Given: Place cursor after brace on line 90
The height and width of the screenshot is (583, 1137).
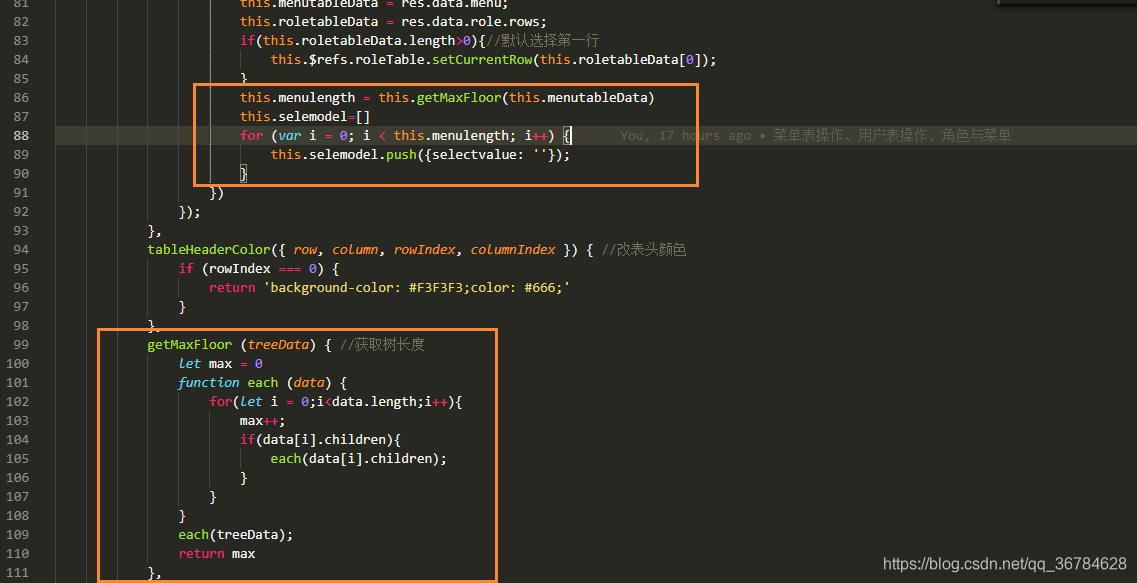Looking at the screenshot, I should coord(248,174).
